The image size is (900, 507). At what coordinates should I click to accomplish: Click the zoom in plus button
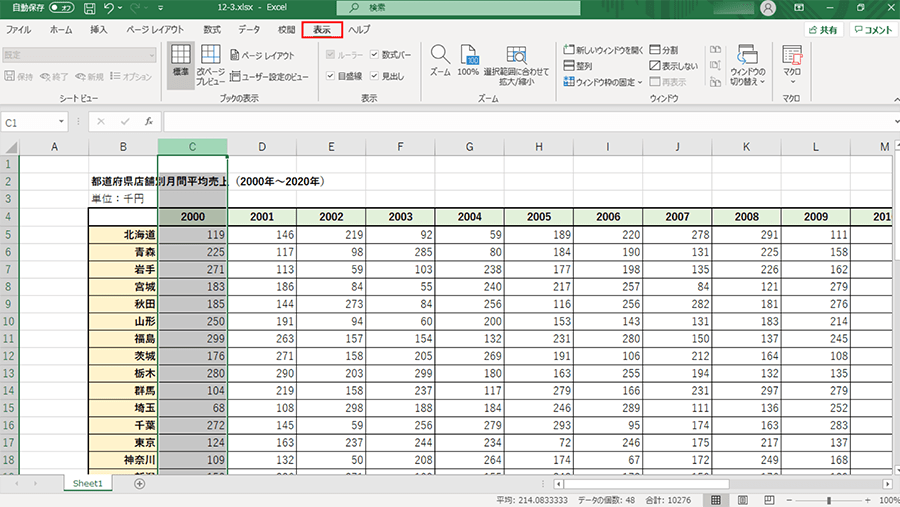(x=868, y=500)
